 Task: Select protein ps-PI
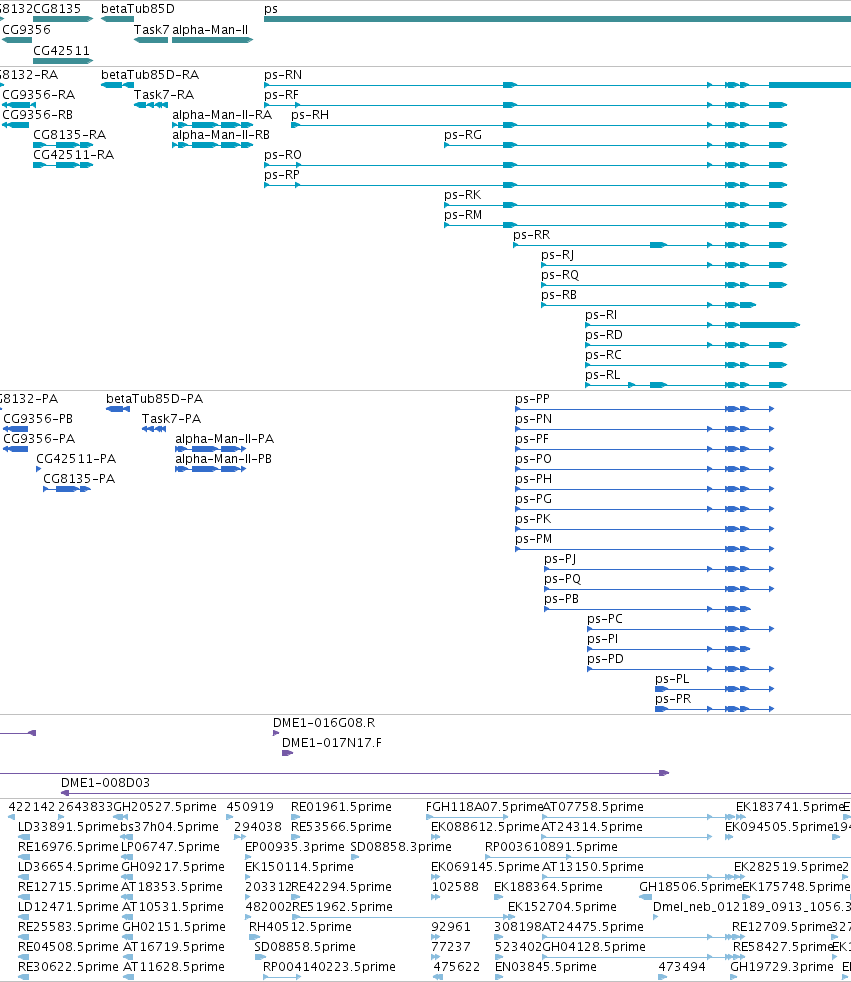602,639
